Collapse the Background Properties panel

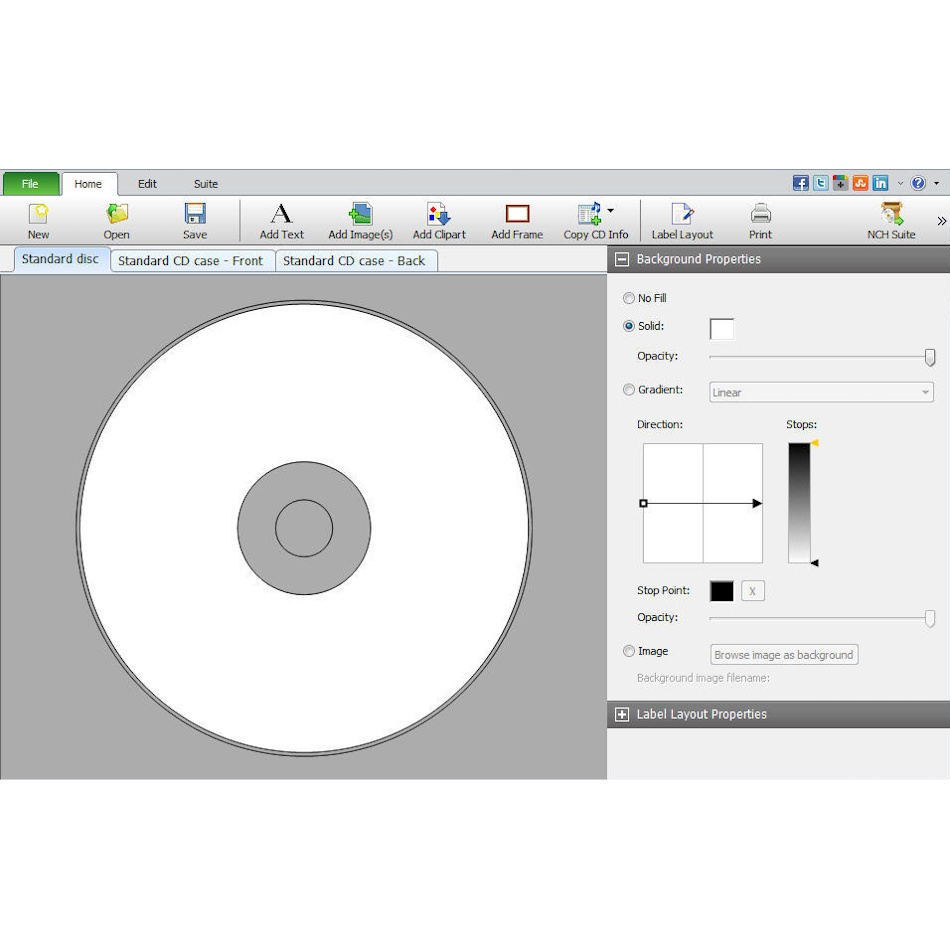click(621, 258)
